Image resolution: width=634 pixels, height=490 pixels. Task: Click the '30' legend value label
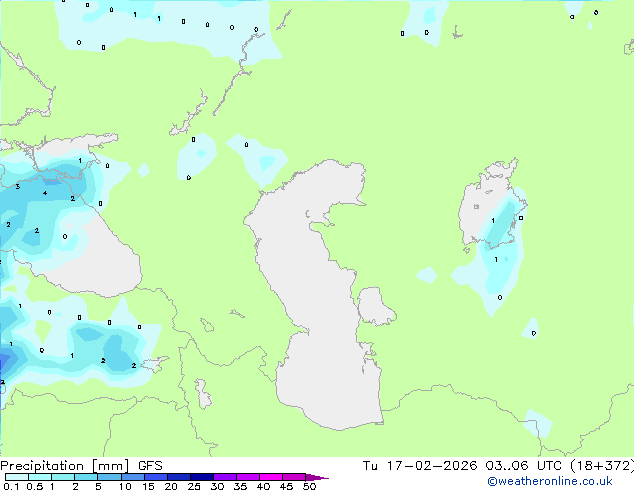(x=217, y=486)
